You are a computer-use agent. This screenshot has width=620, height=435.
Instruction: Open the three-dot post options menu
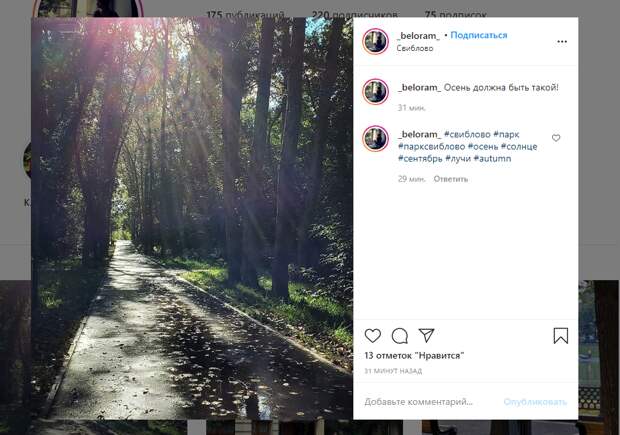pos(562,42)
